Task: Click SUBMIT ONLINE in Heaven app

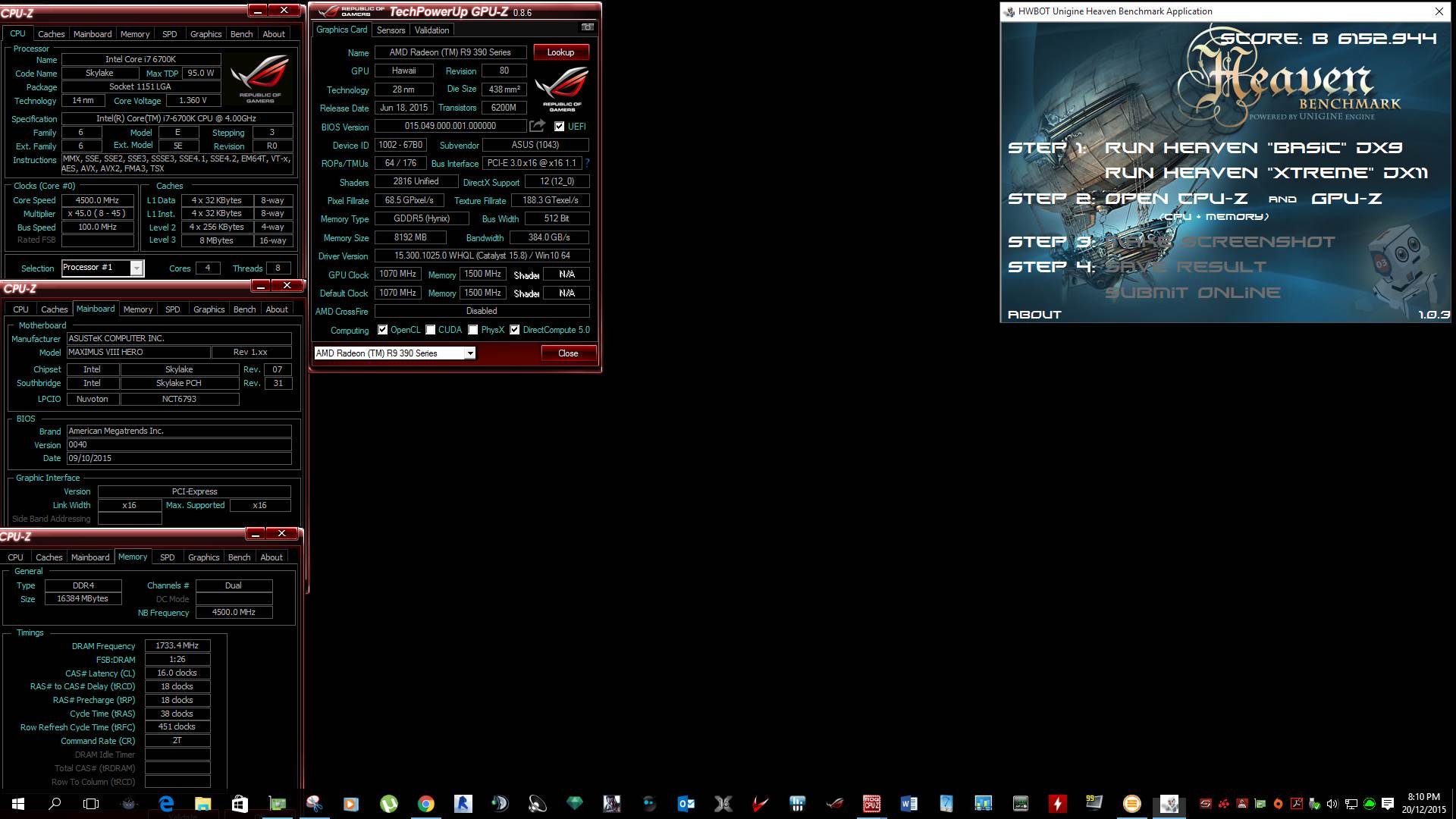Action: [x=1193, y=293]
